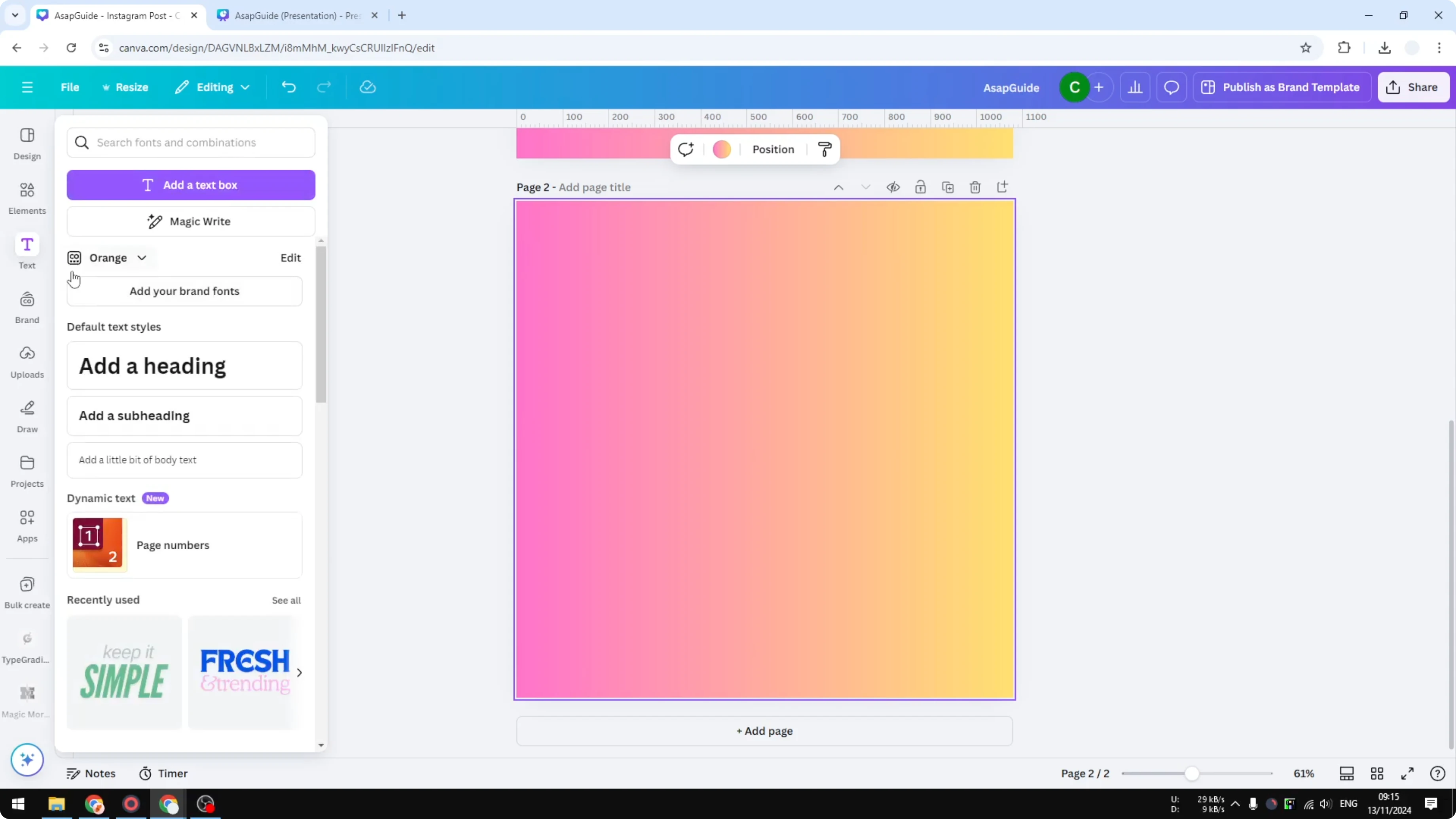Click the Add a text box button
1456x819 pixels.
pos(190,185)
